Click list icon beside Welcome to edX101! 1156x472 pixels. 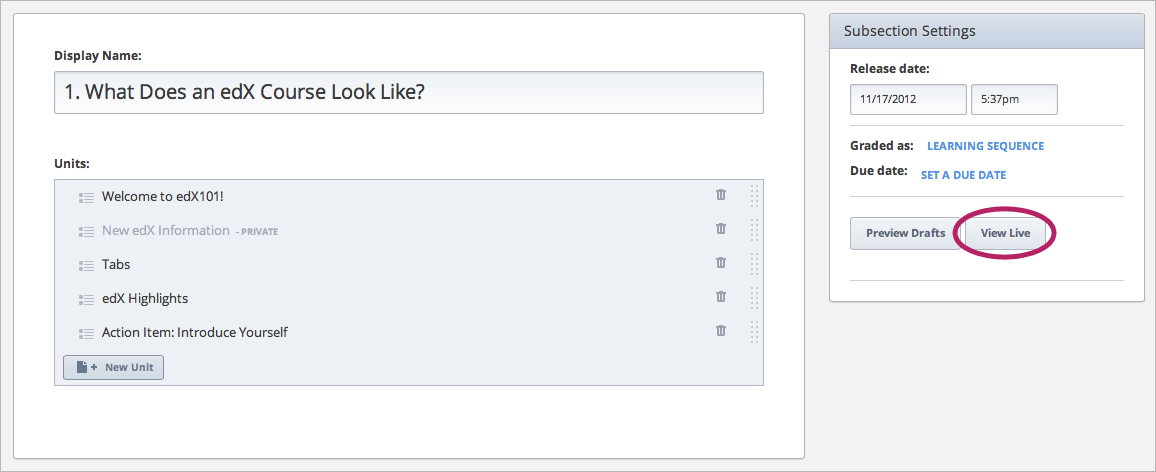coord(86,197)
